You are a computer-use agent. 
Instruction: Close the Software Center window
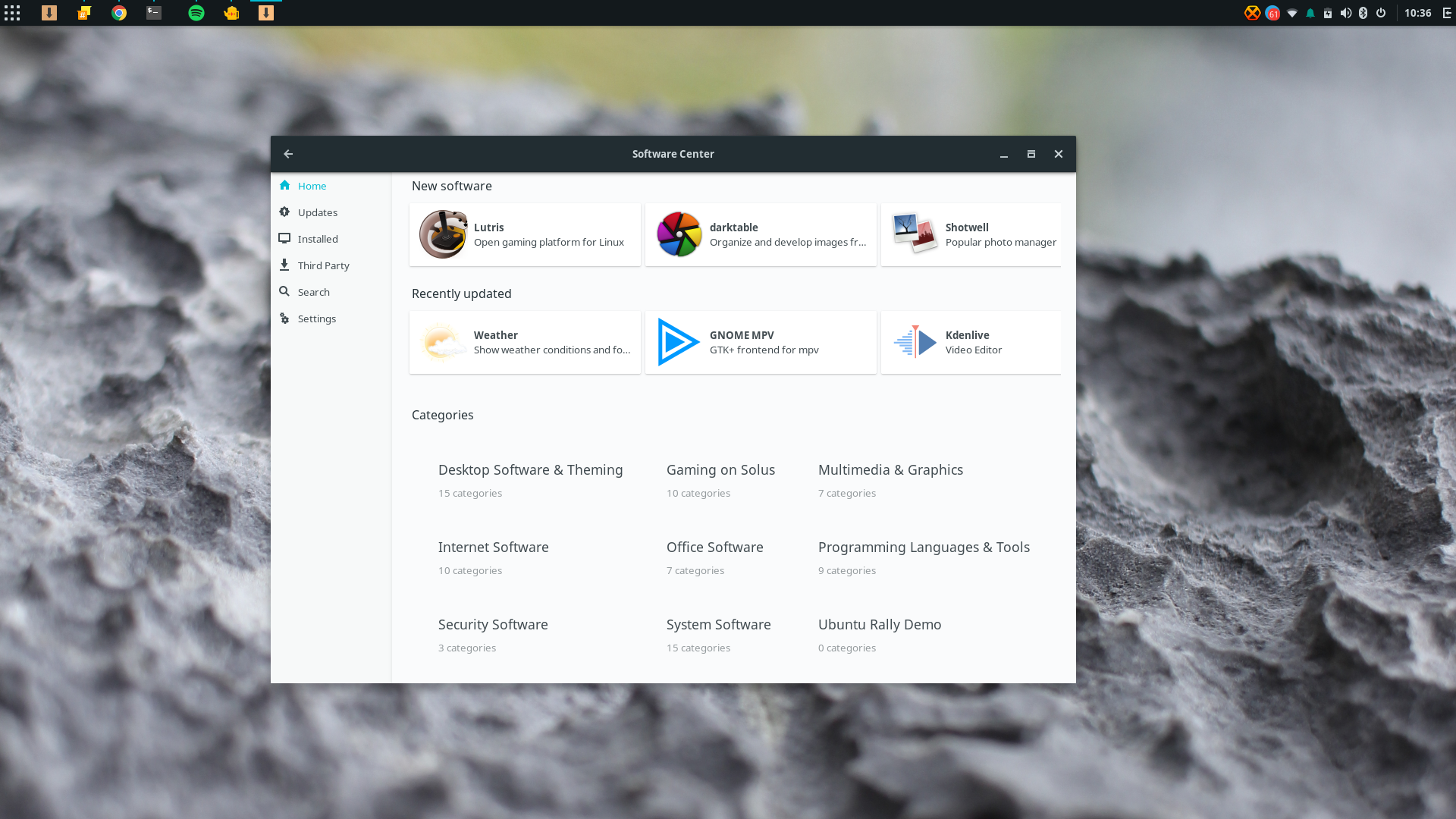pos(1059,154)
